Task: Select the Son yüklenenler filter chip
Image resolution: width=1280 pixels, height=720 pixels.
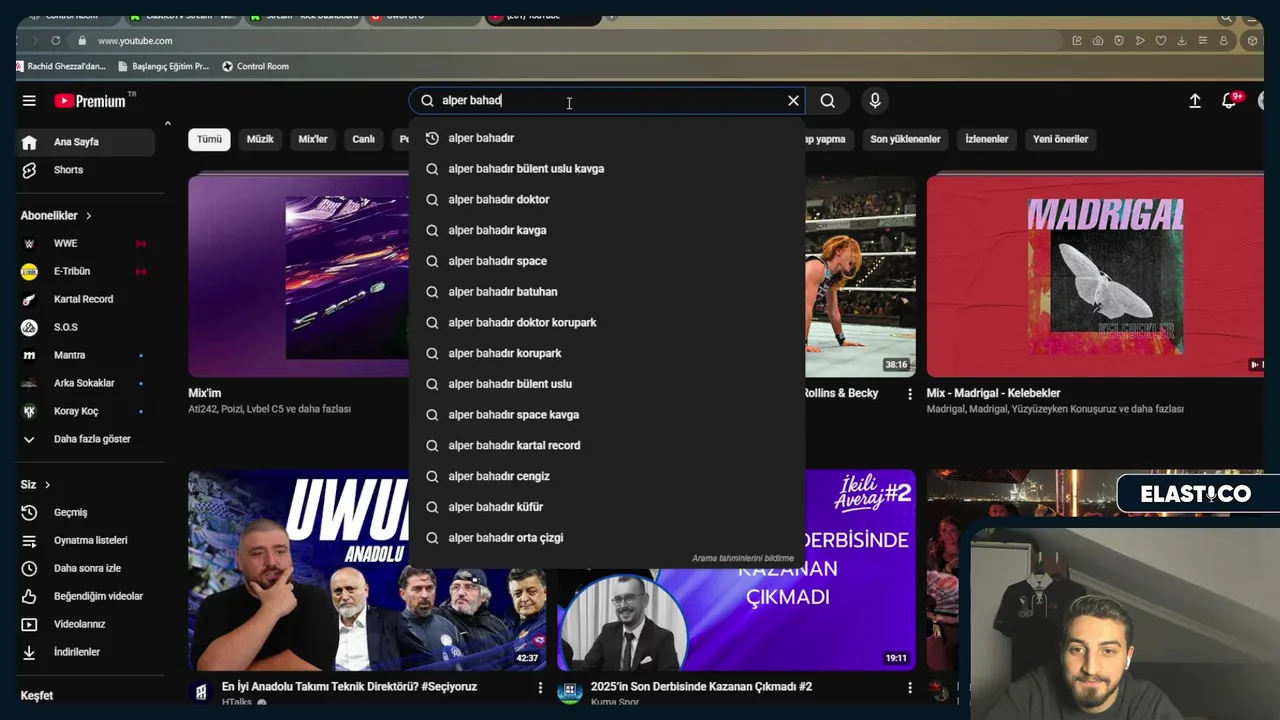Action: [x=905, y=139]
